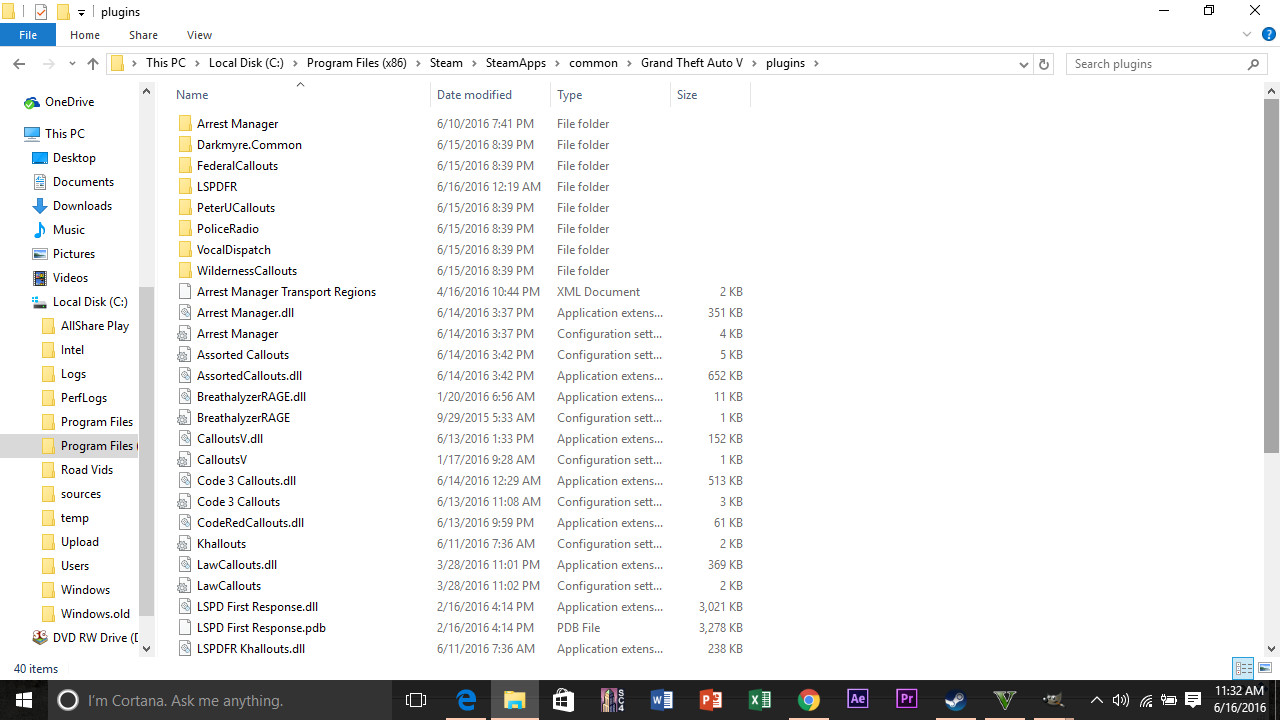Switch to Grand Theft Auto V taskbar icon
The image size is (1280, 720).
pos(1004,700)
